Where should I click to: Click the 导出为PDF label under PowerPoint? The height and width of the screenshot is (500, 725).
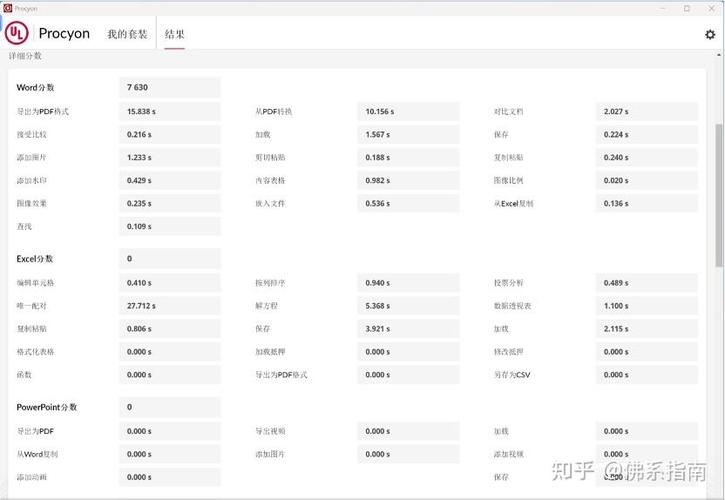[x=35, y=432]
